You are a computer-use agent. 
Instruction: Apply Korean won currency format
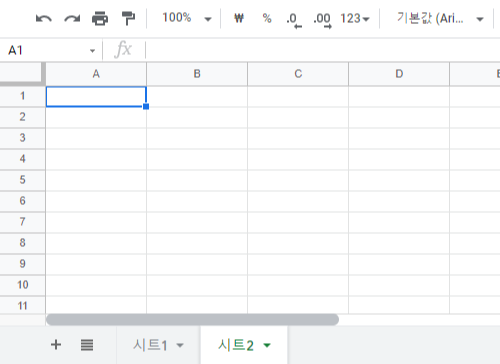239,18
